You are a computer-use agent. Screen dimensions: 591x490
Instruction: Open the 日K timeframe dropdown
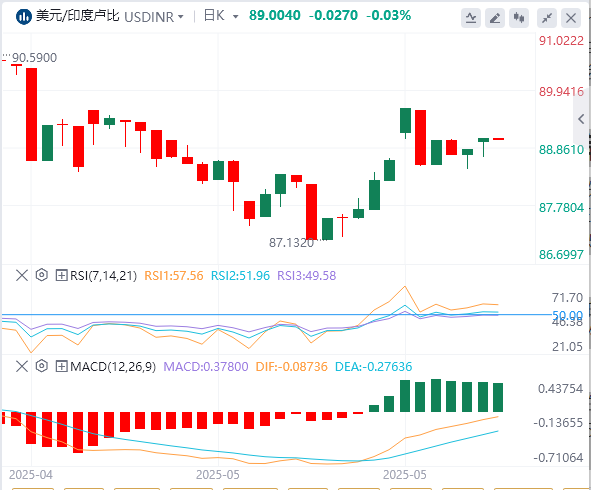pyautogui.click(x=221, y=16)
